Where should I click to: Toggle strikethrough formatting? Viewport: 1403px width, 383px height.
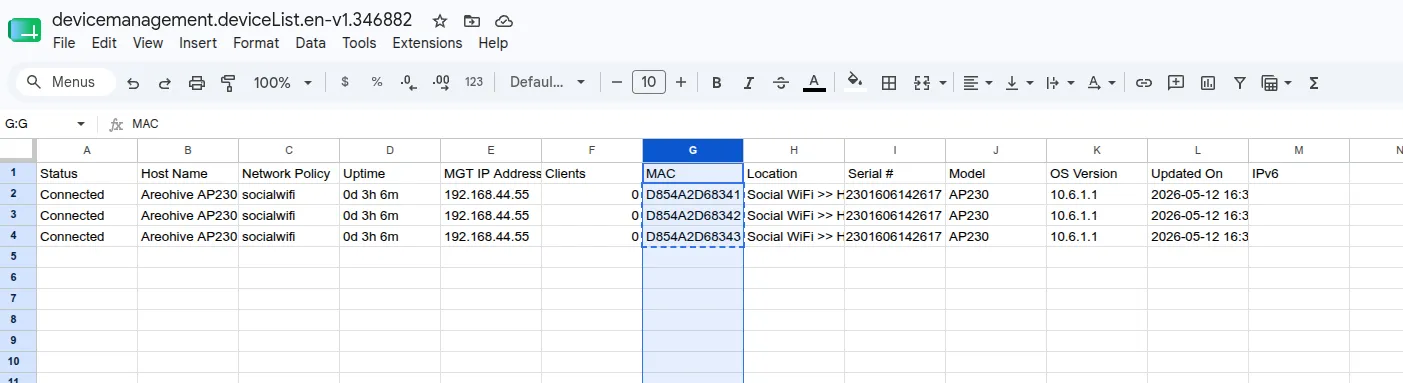coord(781,82)
